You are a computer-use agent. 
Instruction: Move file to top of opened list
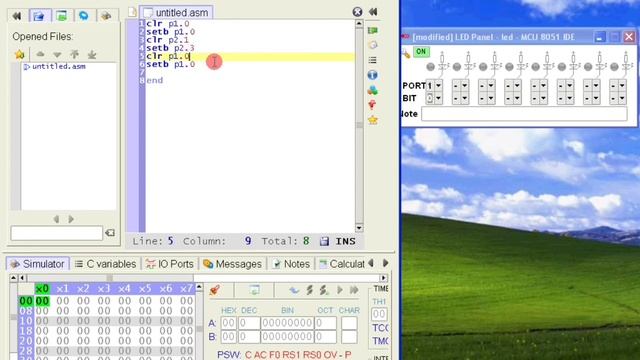click(74, 54)
